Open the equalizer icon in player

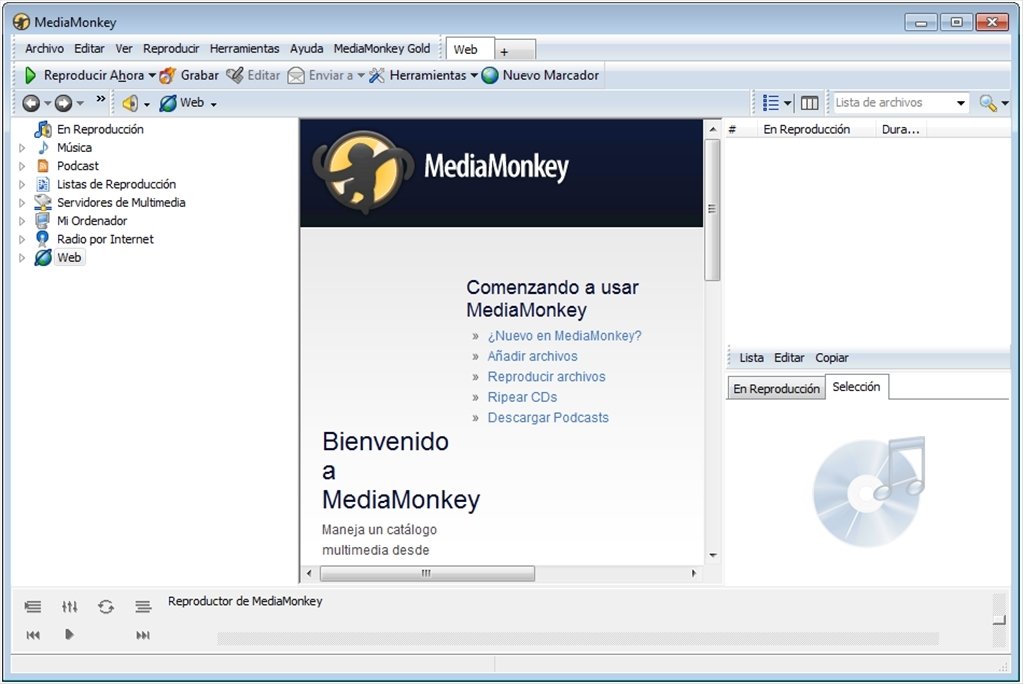coord(70,607)
